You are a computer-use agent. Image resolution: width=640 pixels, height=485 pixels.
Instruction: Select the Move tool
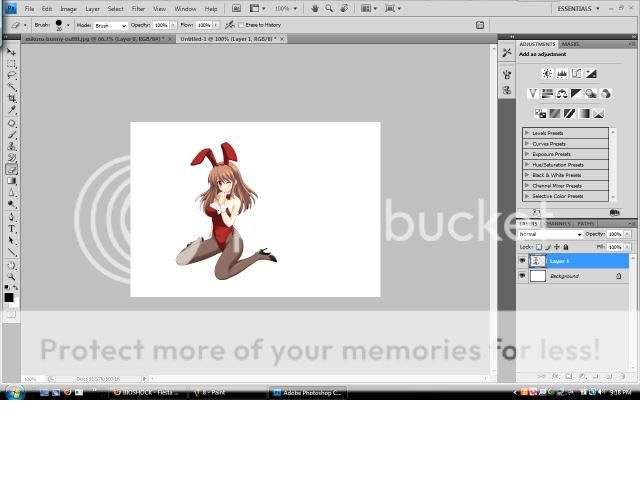[x=11, y=52]
